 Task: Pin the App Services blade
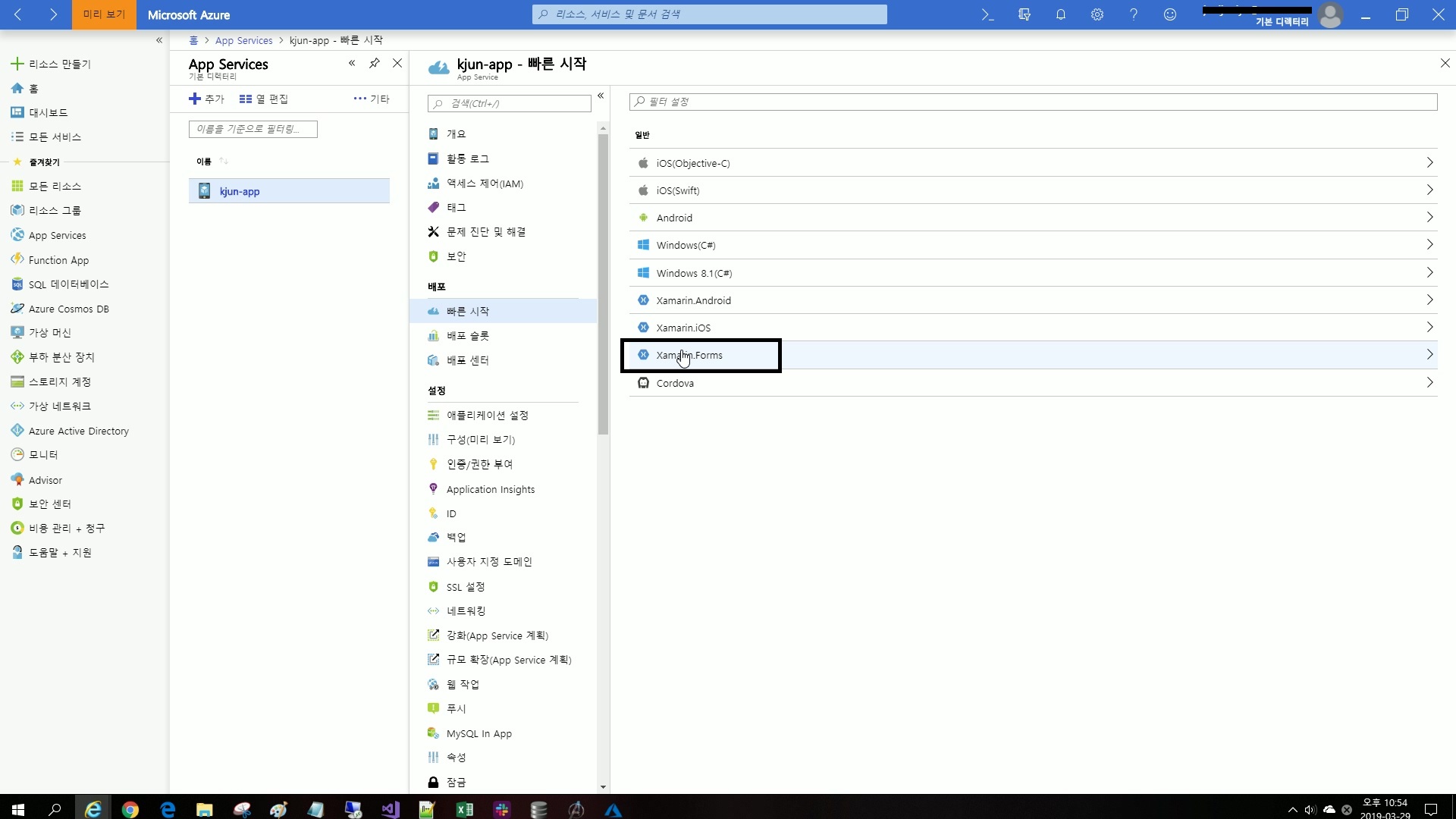click(x=375, y=64)
